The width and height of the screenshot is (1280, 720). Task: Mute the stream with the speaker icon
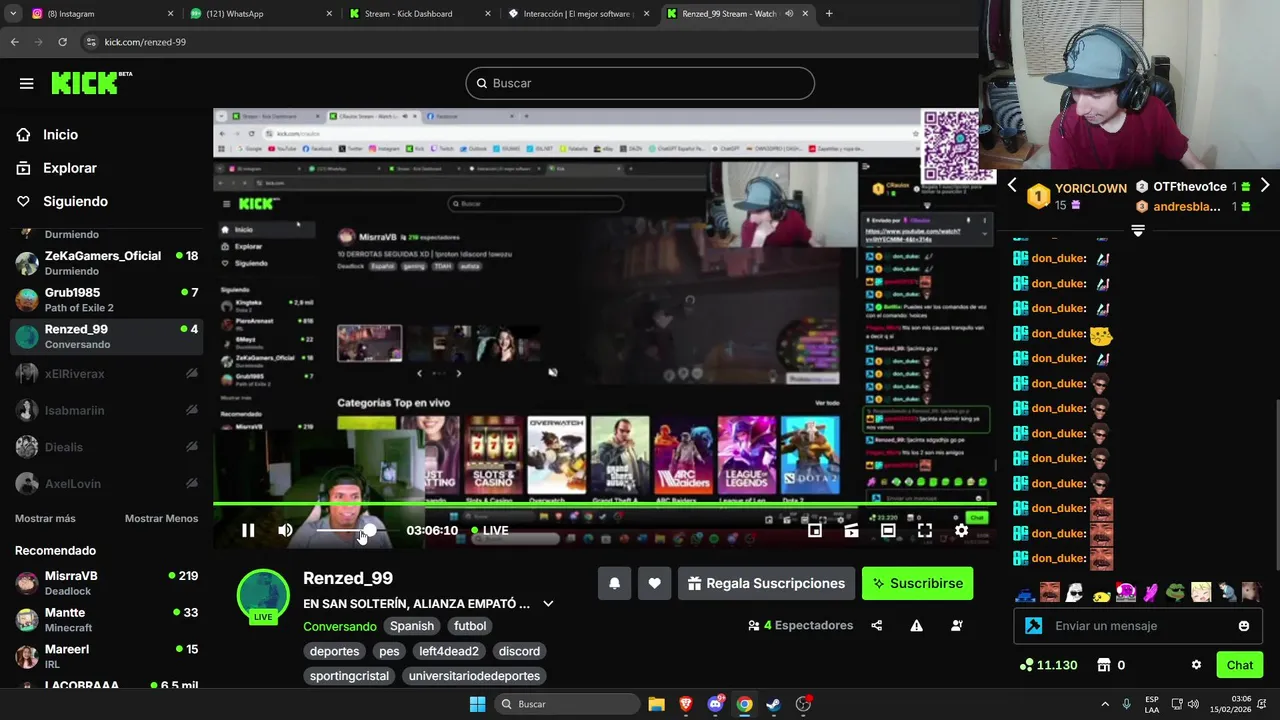[x=285, y=531]
